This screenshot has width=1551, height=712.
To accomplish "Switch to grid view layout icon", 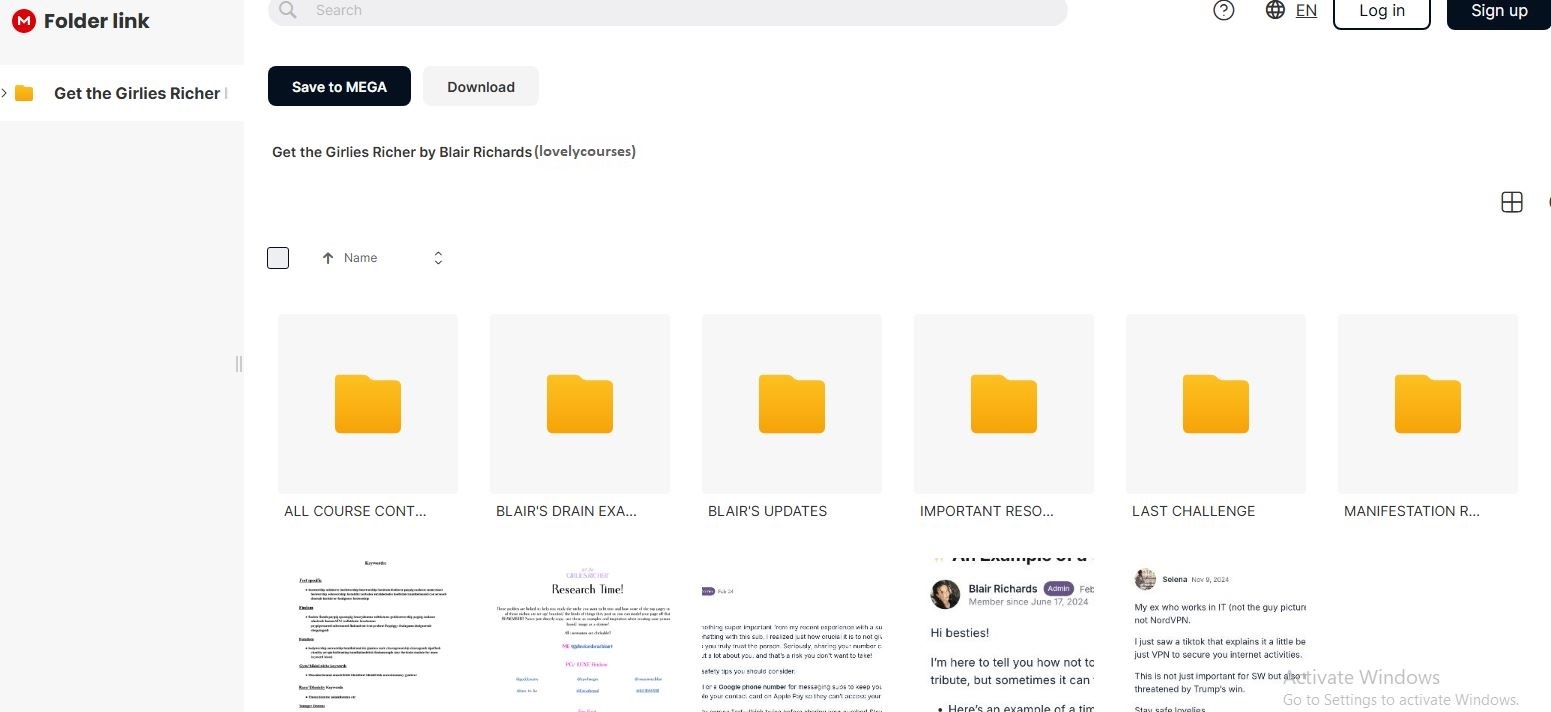I will click(x=1511, y=202).
